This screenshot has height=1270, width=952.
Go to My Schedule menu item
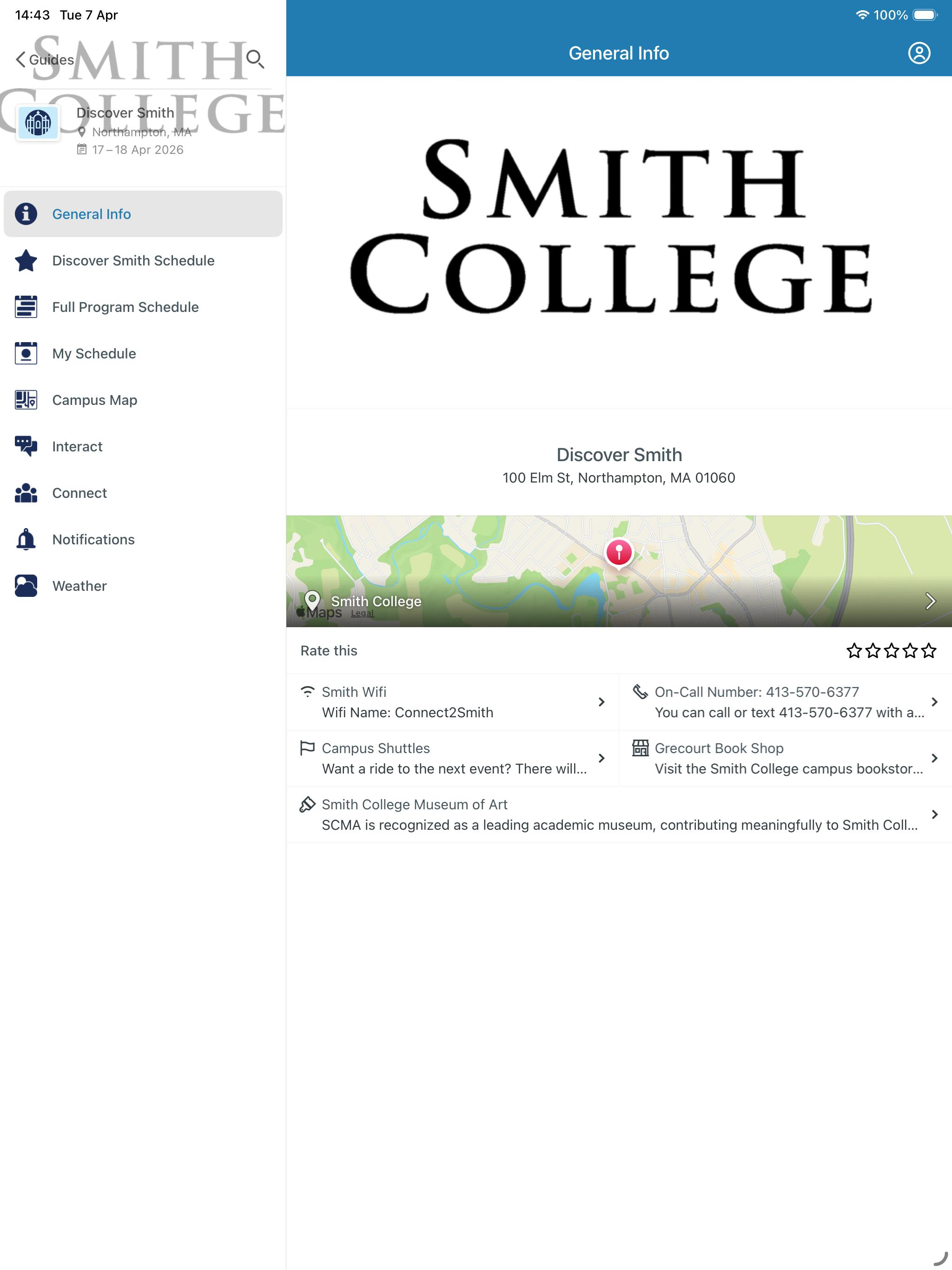point(143,353)
